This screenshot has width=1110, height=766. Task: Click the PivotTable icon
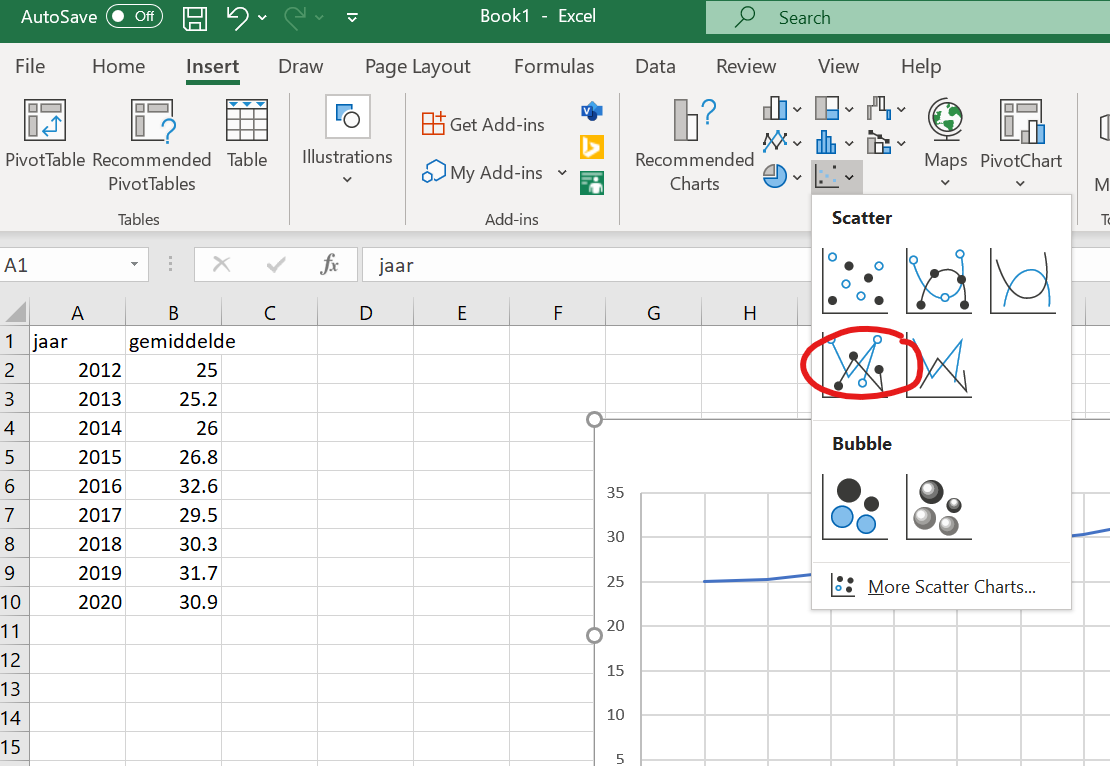pyautogui.click(x=45, y=120)
